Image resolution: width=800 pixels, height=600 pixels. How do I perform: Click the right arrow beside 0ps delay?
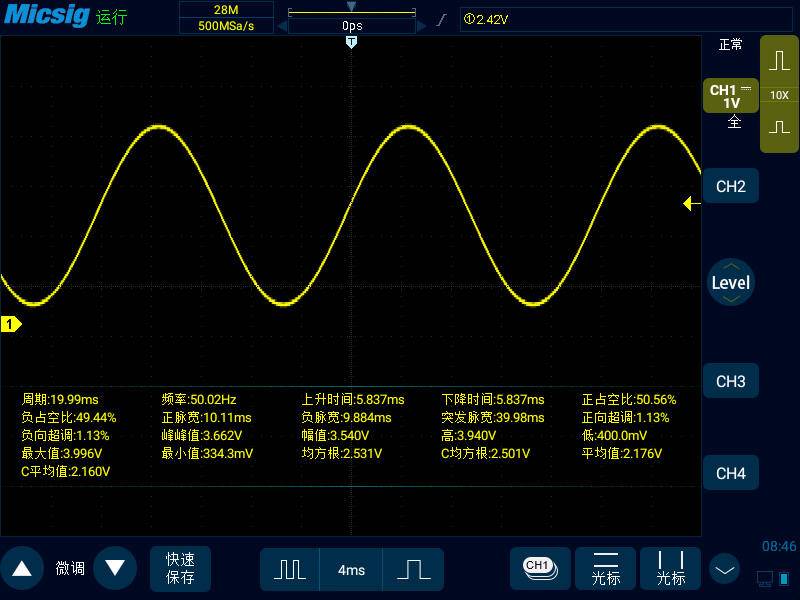(421, 26)
